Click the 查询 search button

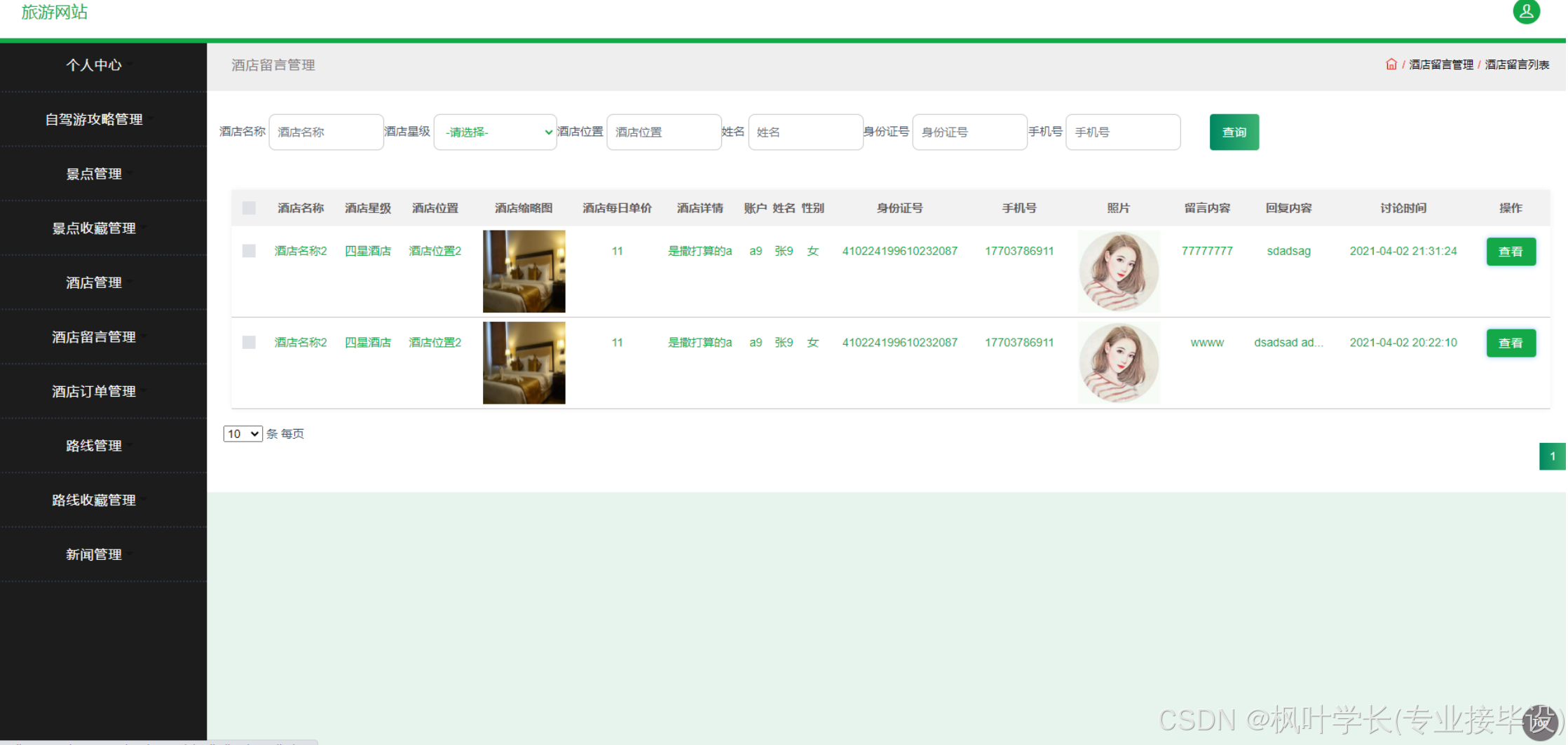1234,132
